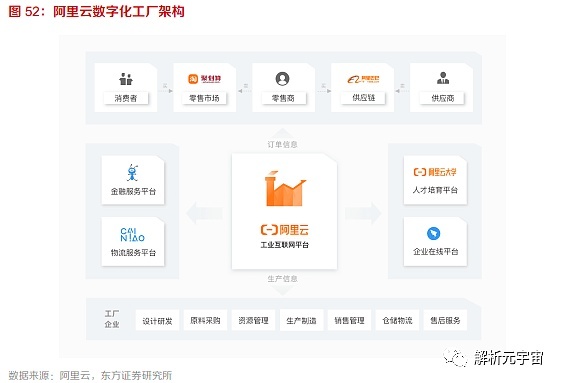561x383 pixels.
Task: Click the 工厂企业 label
Action: [112, 319]
